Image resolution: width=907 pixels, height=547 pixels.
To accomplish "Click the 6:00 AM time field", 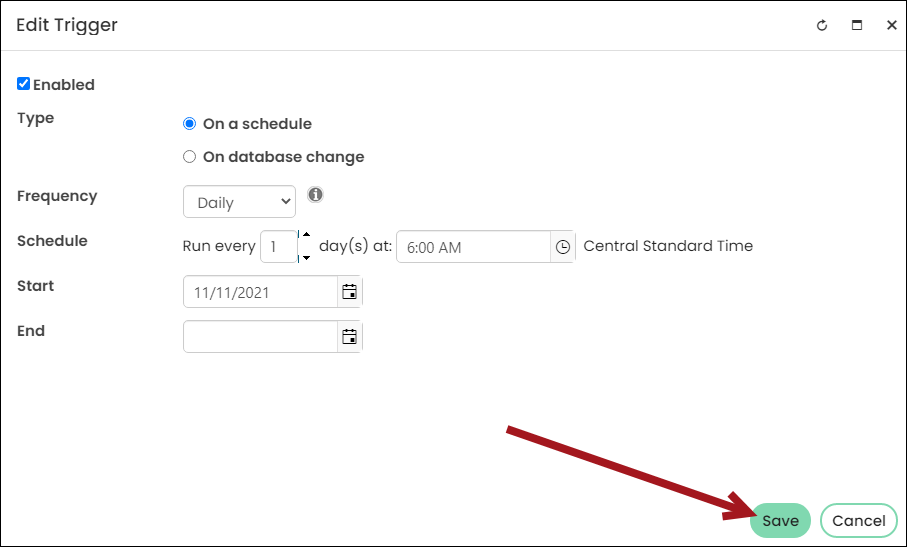I will pyautogui.click(x=473, y=247).
